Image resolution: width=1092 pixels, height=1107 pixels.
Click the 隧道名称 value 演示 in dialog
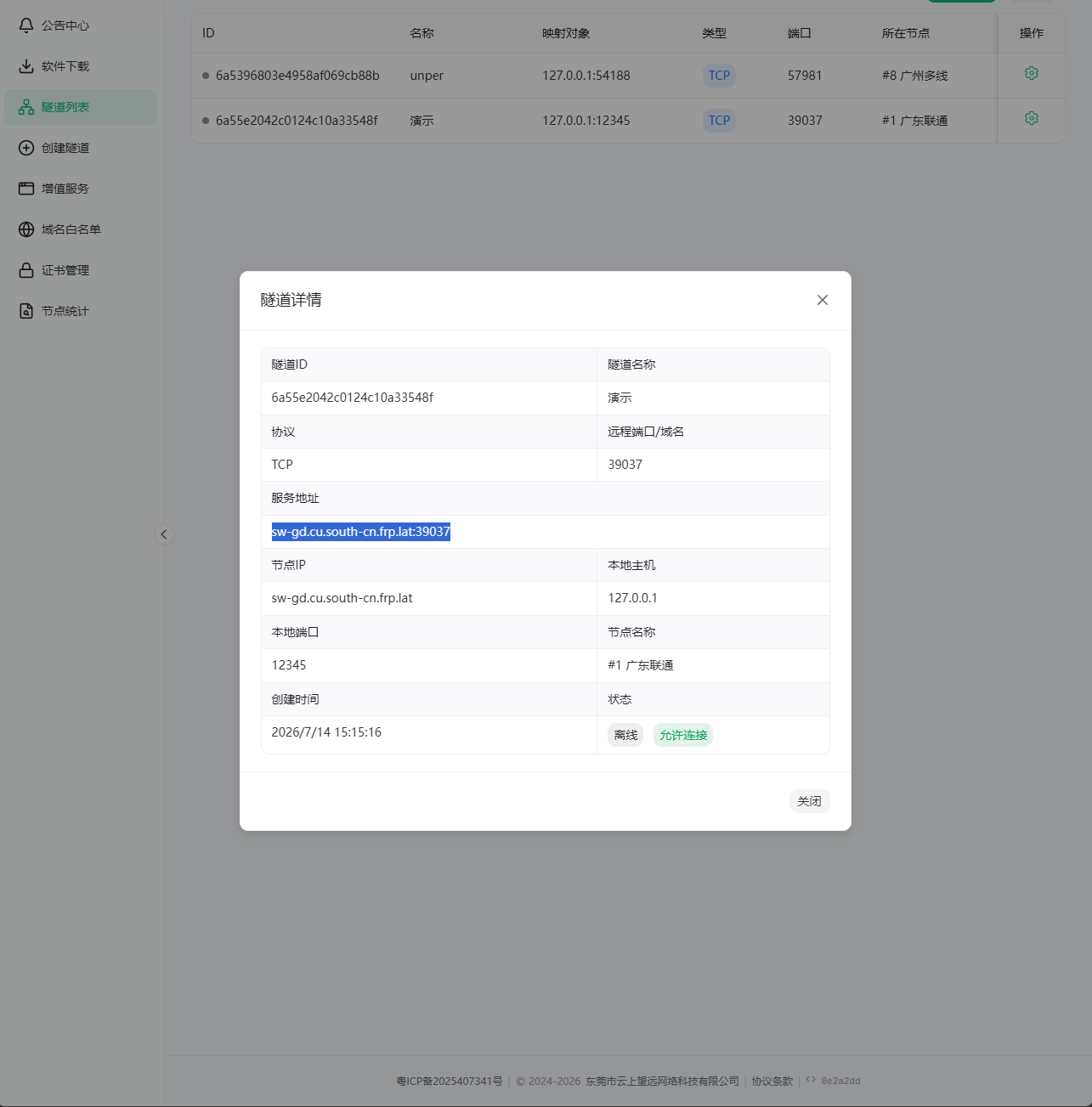pos(620,398)
